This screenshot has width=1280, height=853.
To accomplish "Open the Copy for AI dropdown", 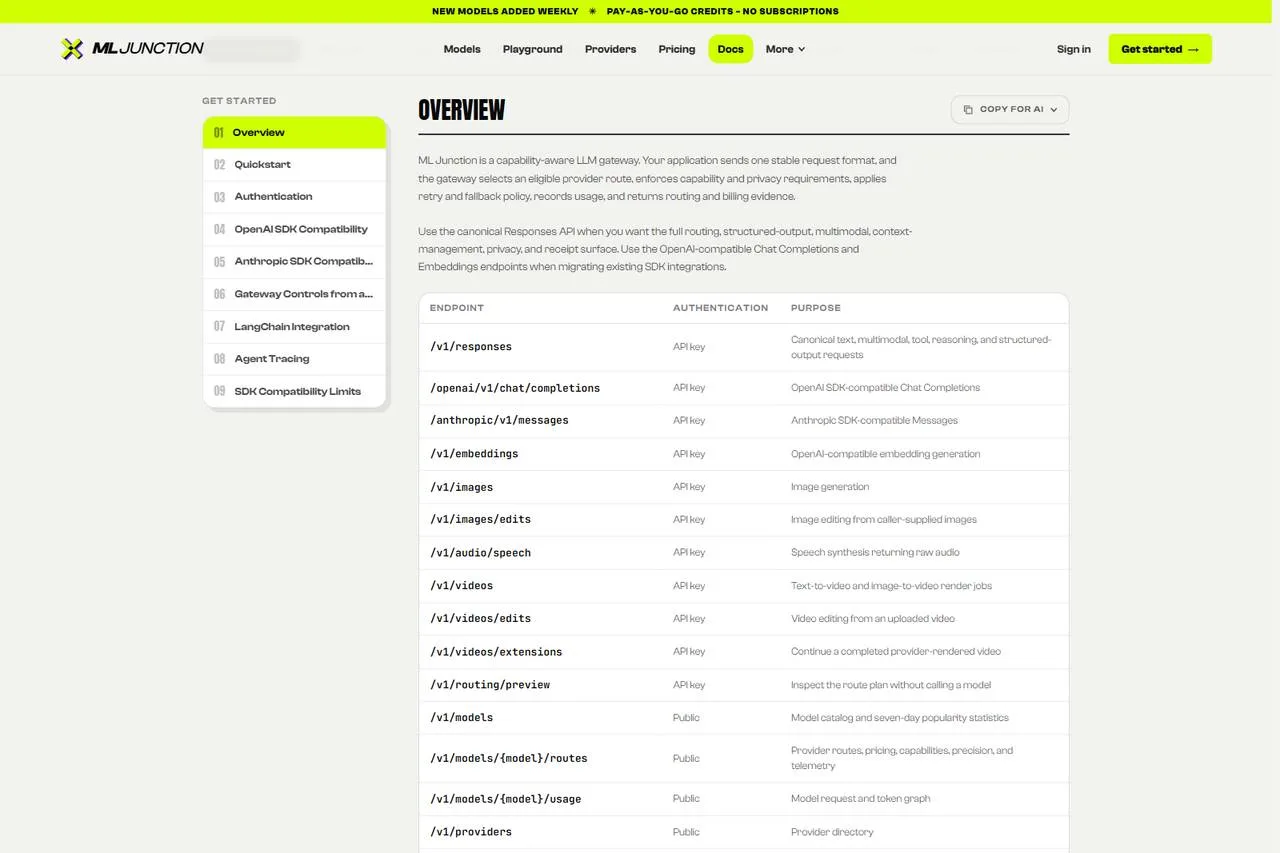I will tap(1010, 110).
